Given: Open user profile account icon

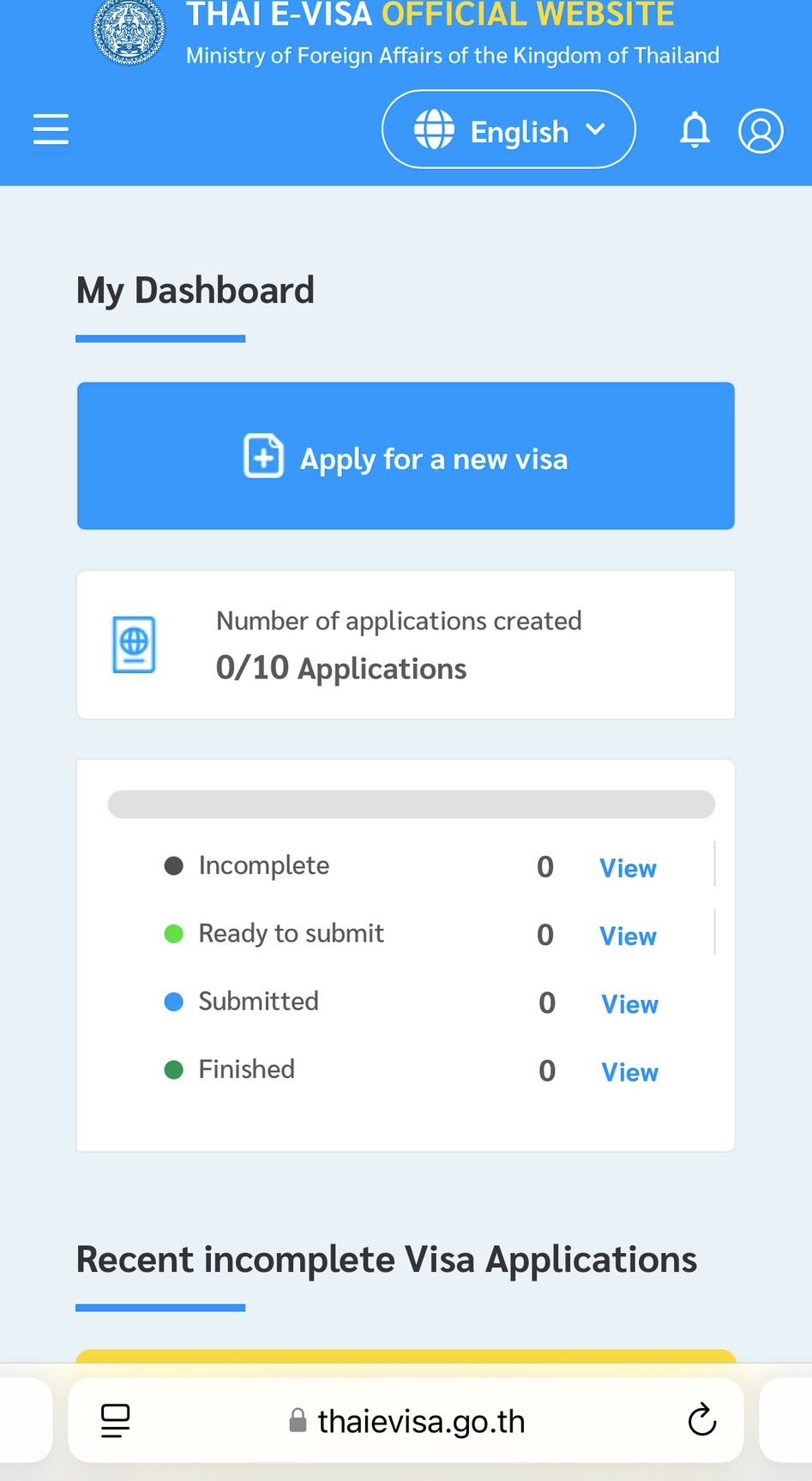Looking at the screenshot, I should point(761,130).
